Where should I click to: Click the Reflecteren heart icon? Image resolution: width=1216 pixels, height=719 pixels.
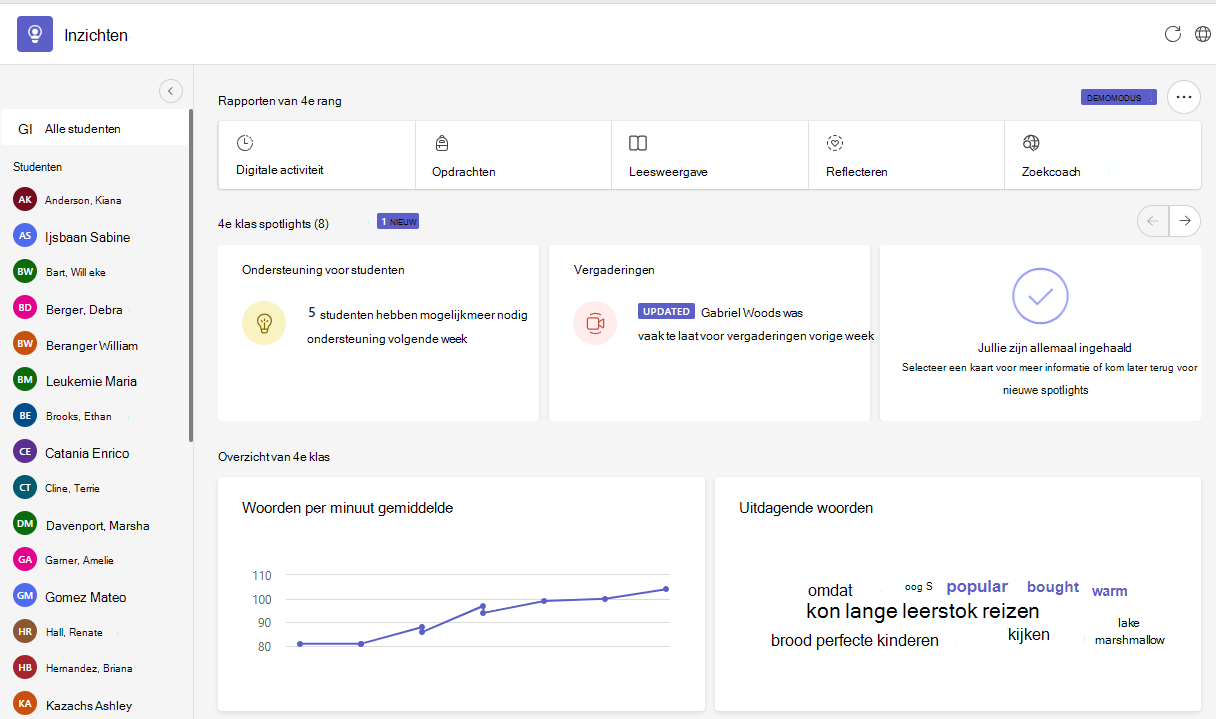point(835,143)
